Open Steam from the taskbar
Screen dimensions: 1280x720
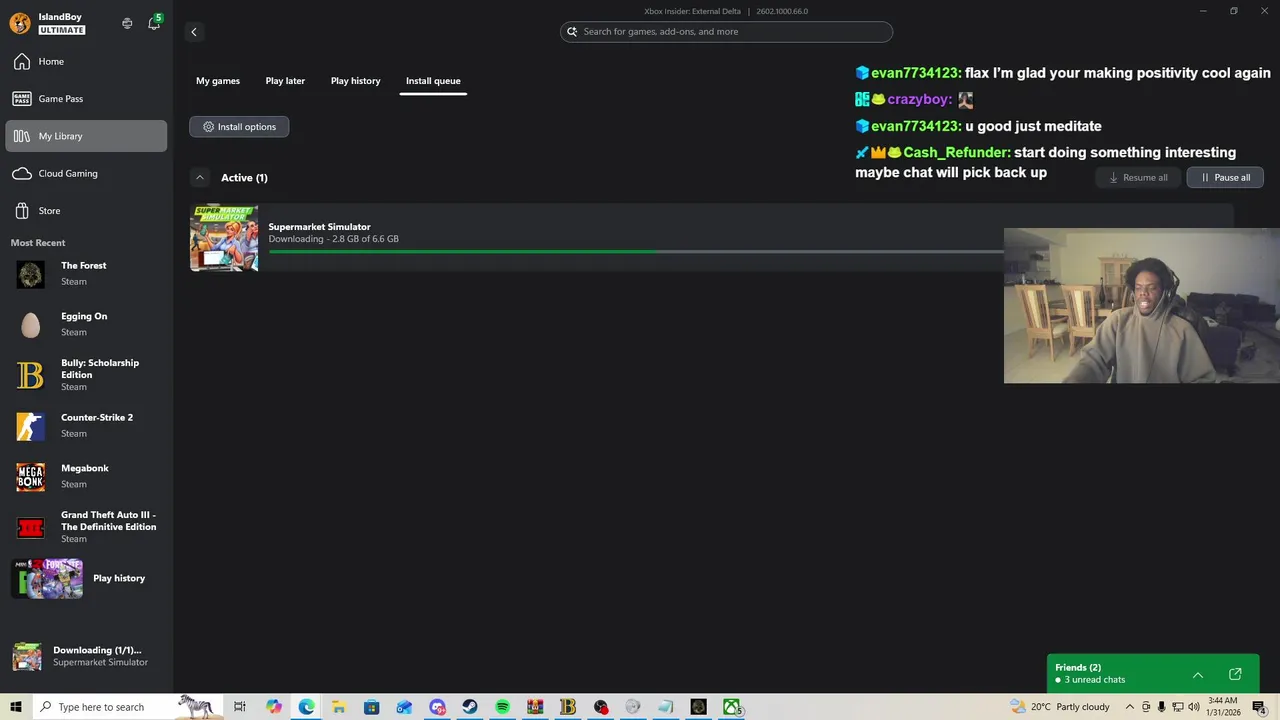point(470,707)
